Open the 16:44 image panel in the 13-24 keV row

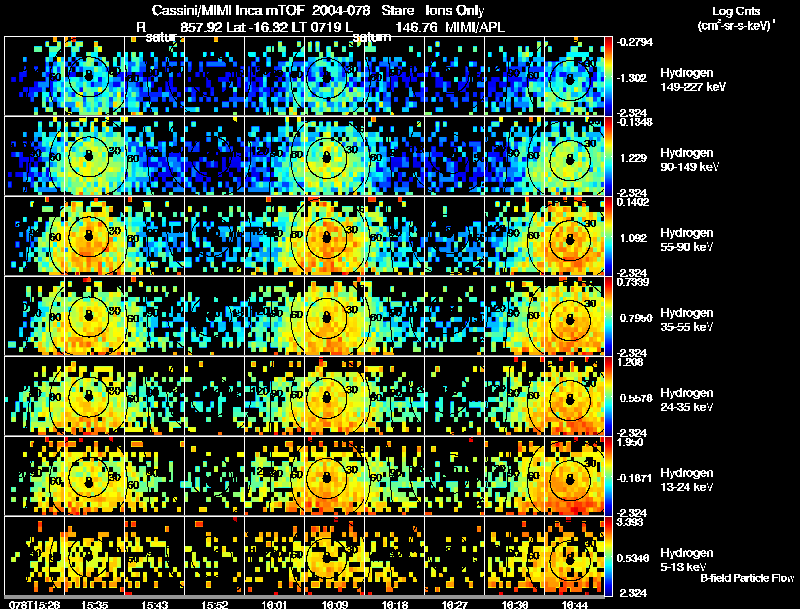[574, 476]
